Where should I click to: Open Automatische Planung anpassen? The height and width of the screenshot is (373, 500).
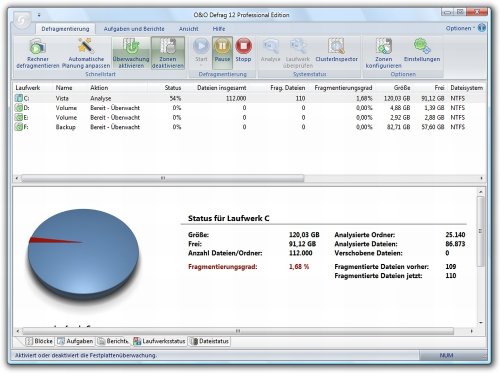(x=86, y=53)
